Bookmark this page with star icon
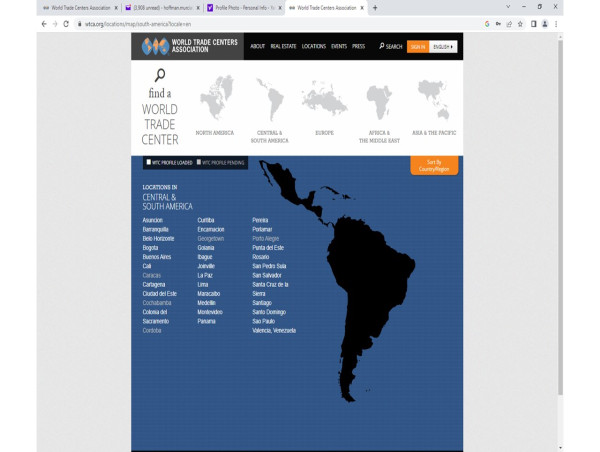This screenshot has width=600, height=452. point(520,24)
